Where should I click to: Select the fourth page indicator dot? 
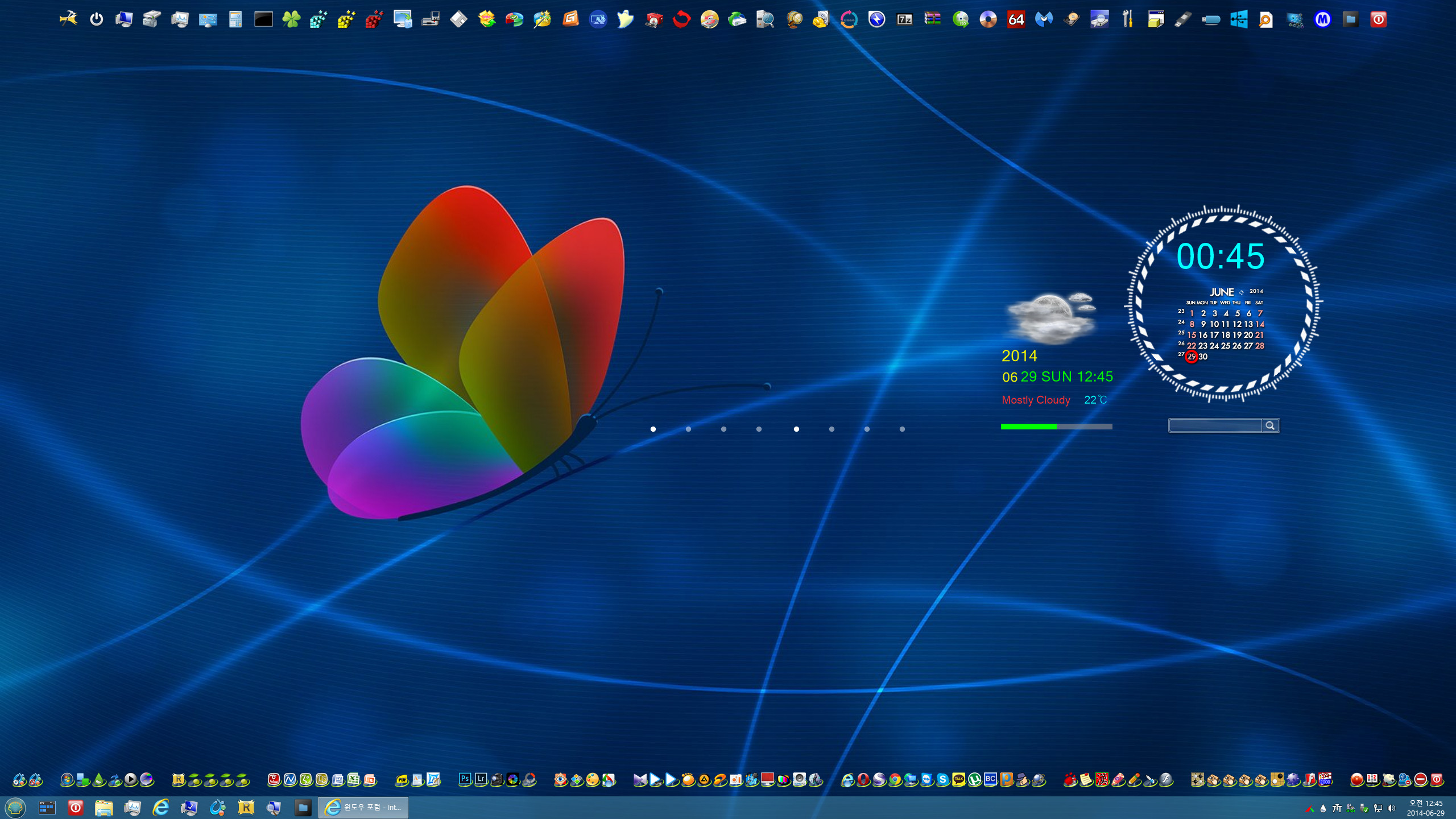pyautogui.click(x=759, y=429)
